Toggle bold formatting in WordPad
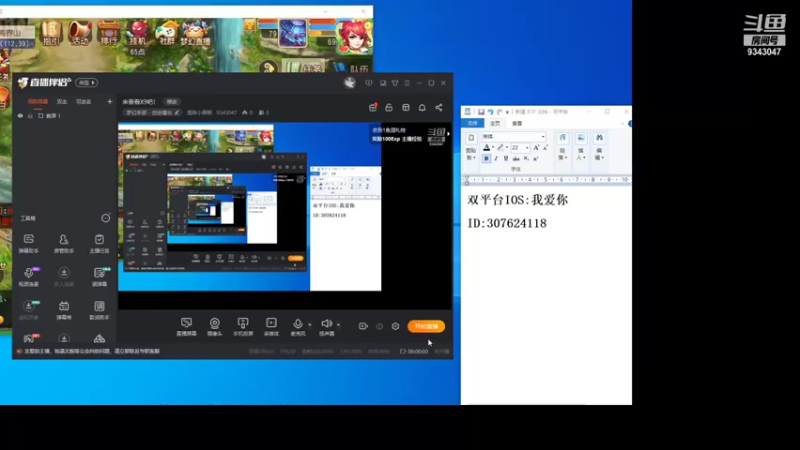 point(486,159)
